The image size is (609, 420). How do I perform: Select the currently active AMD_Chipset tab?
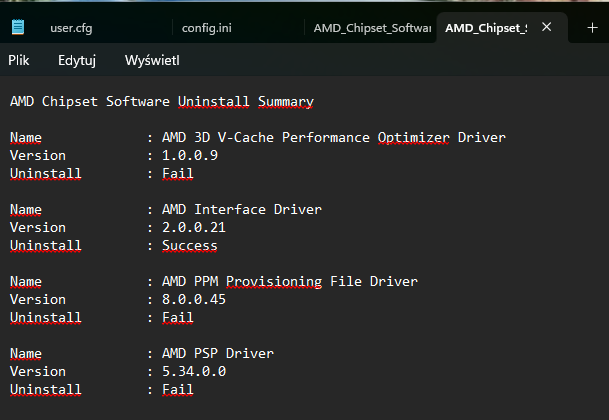tap(487, 28)
